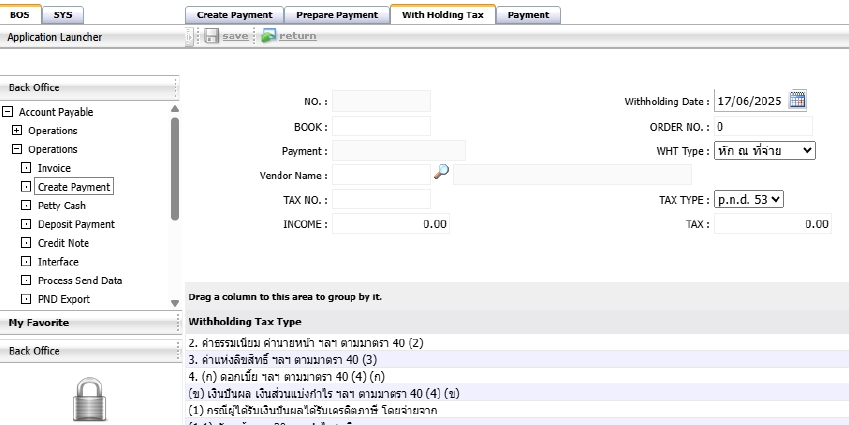Click the PND Export tree node icon
Image resolution: width=849 pixels, height=425 pixels.
tap(26, 299)
